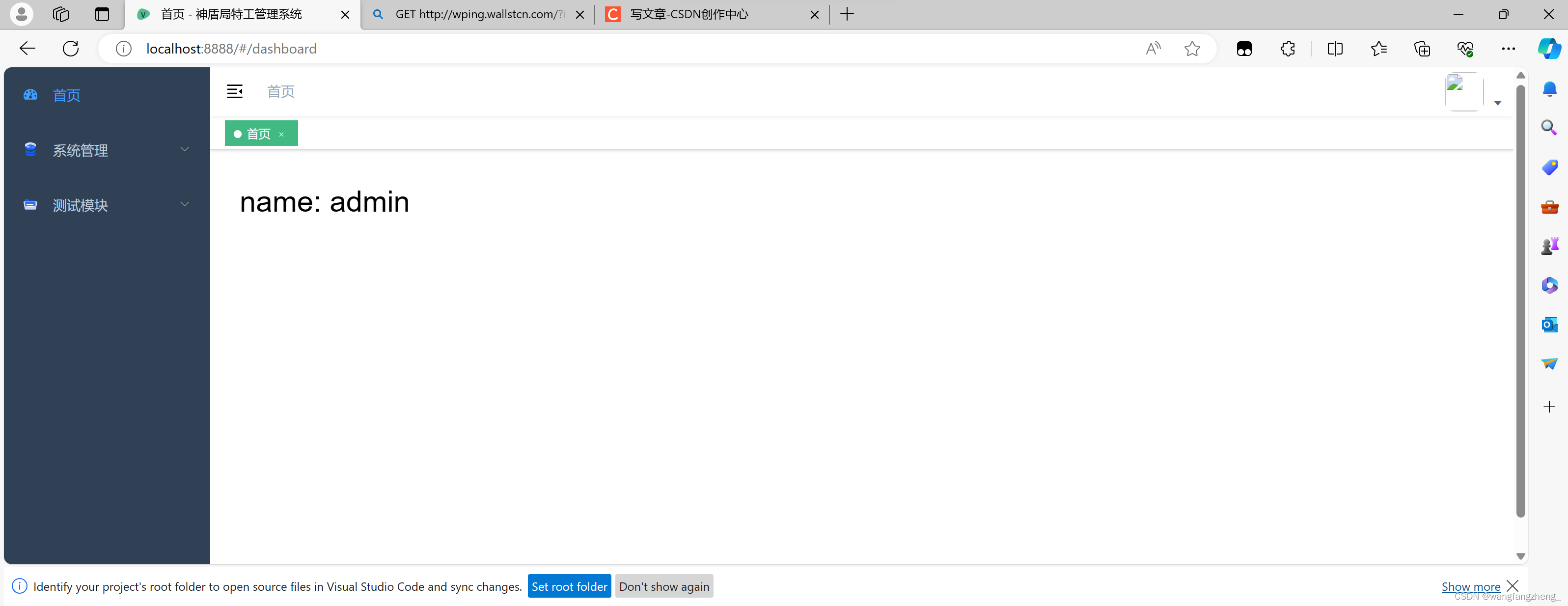Go back with the browser back arrow
1568x606 pixels.
coord(28,49)
